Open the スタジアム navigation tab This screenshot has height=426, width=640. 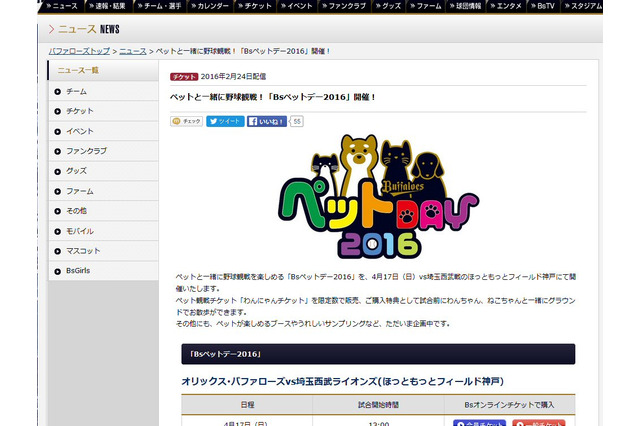(x=582, y=6)
